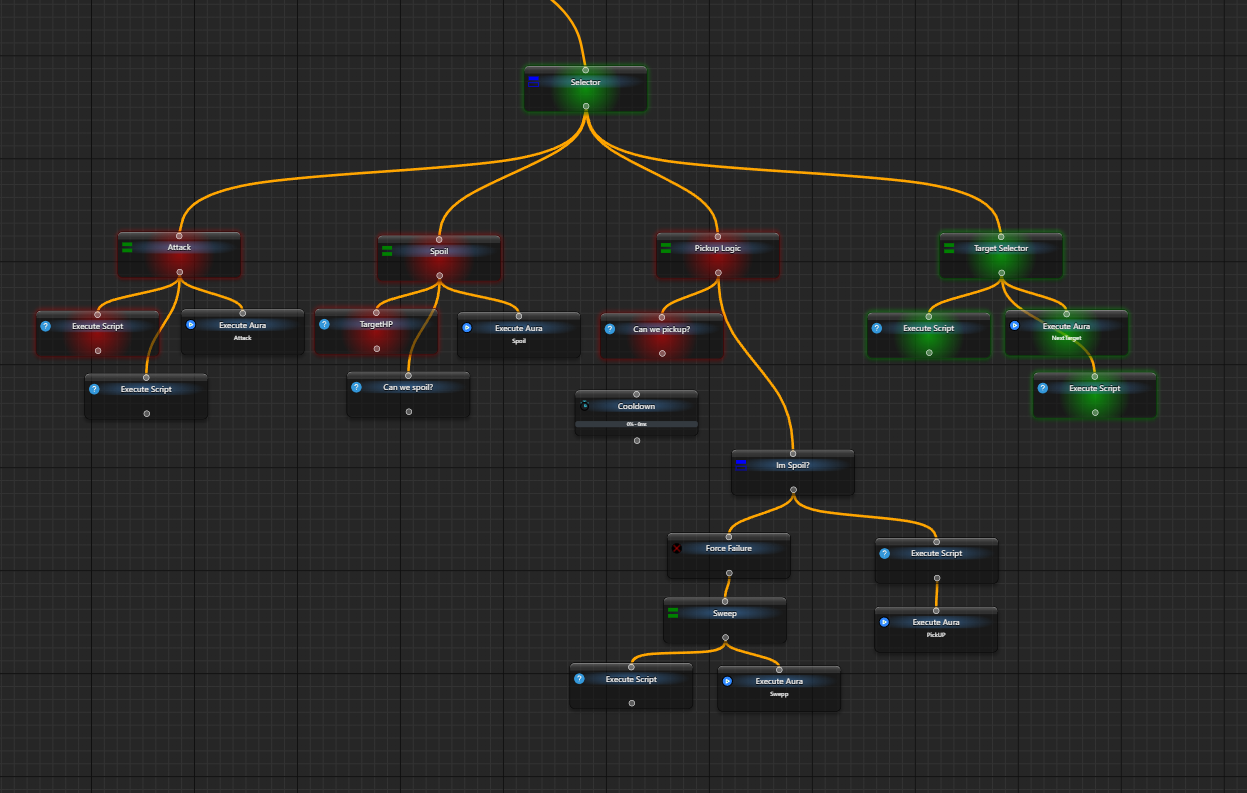
Task: Click the green icon on the Sweep node
Action: tap(673, 613)
